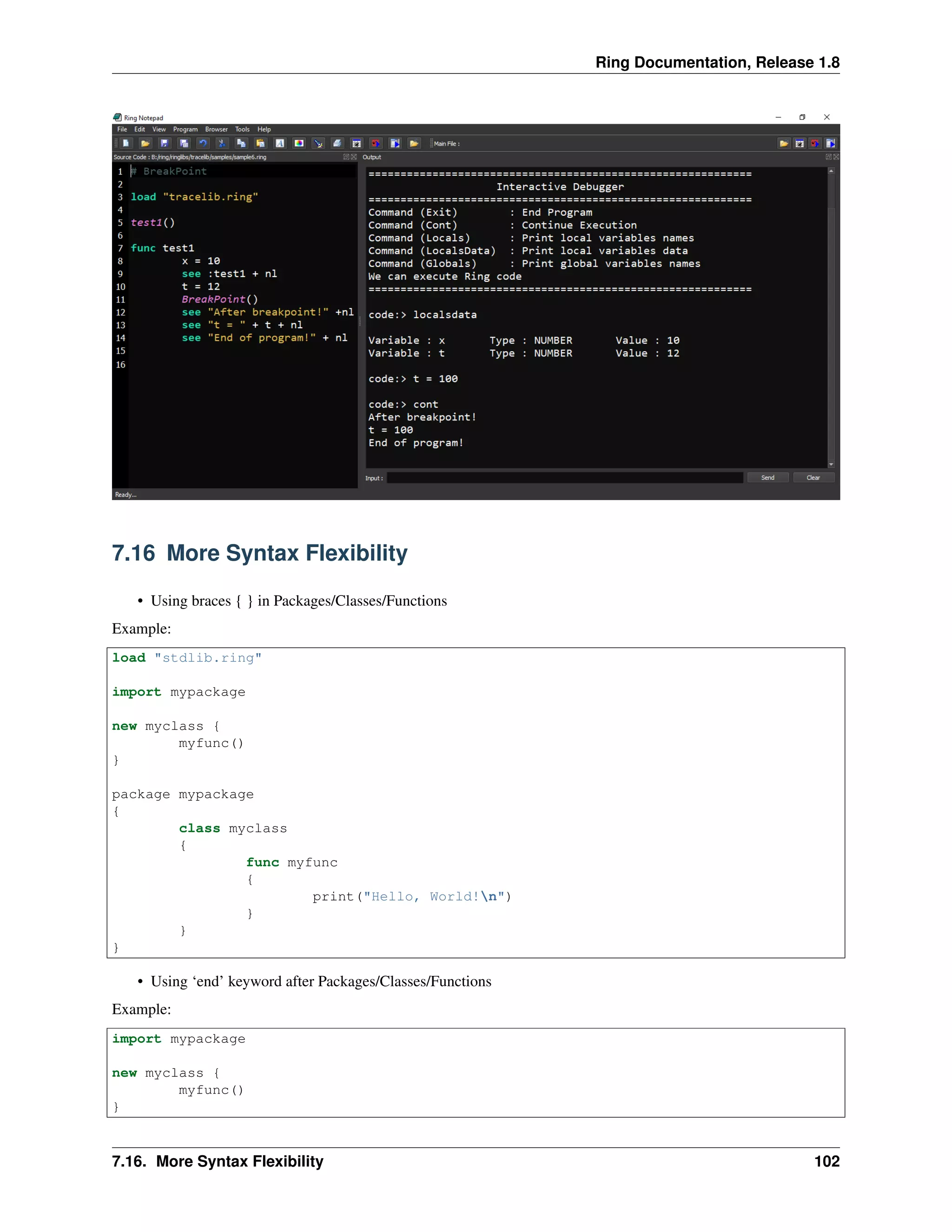Click the Output panel scrollbar down arrow
952x1232 pixels.
click(831, 464)
